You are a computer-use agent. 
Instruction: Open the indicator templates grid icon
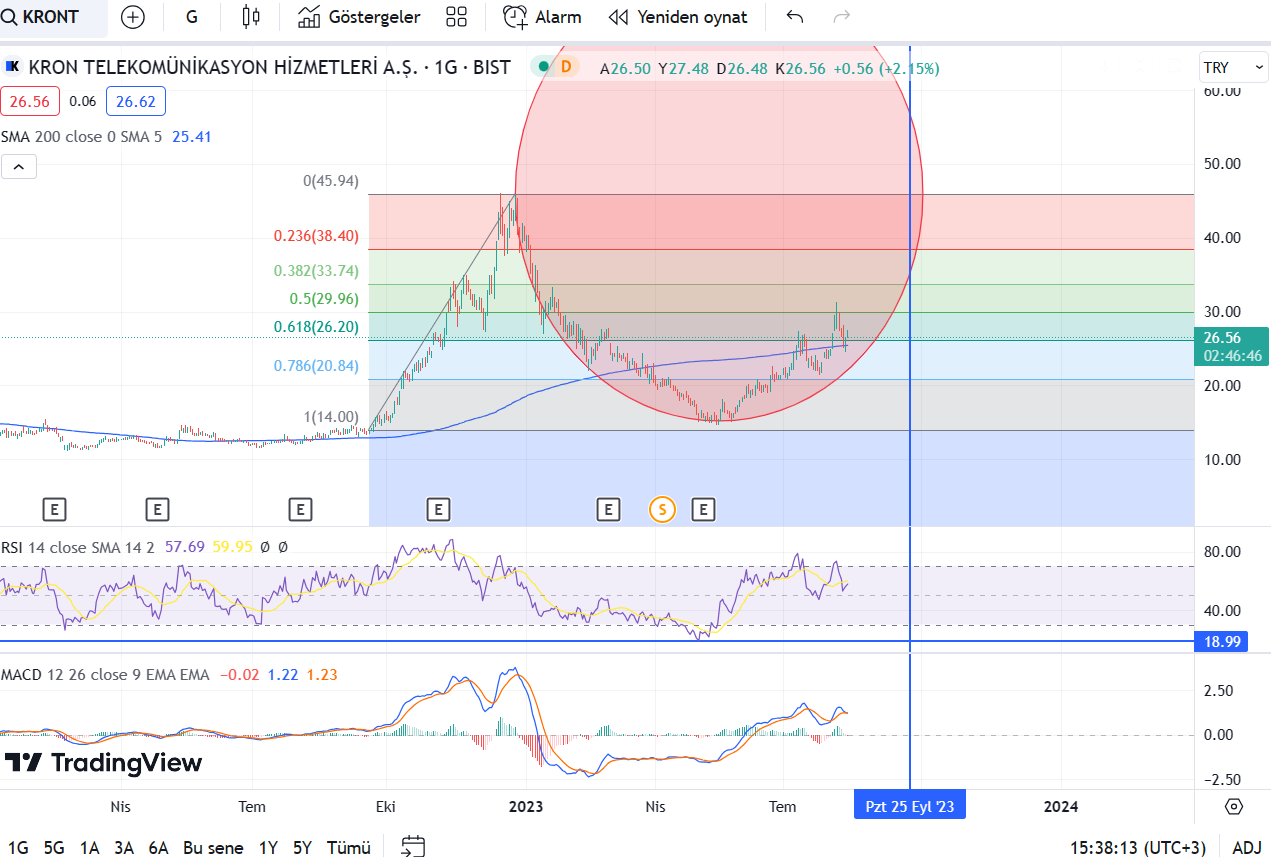(457, 17)
